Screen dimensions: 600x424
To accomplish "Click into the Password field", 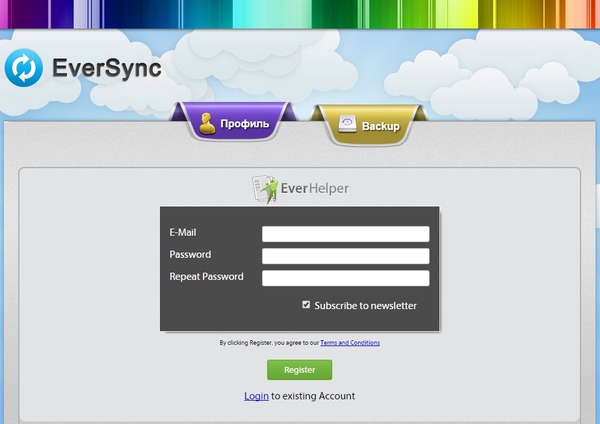I will coord(346,256).
